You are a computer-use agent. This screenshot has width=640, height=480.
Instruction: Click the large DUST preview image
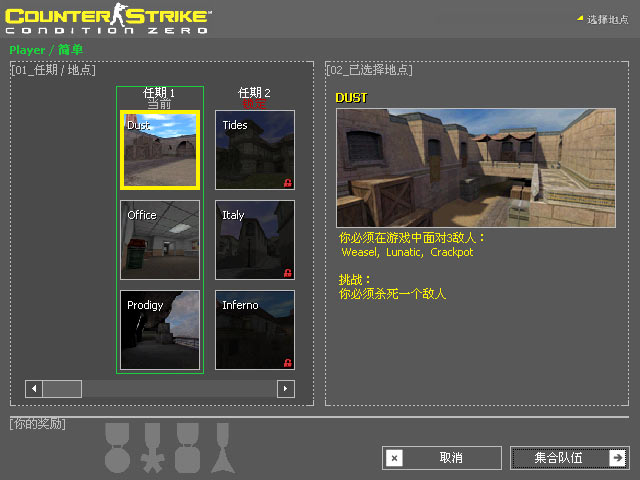click(x=476, y=168)
